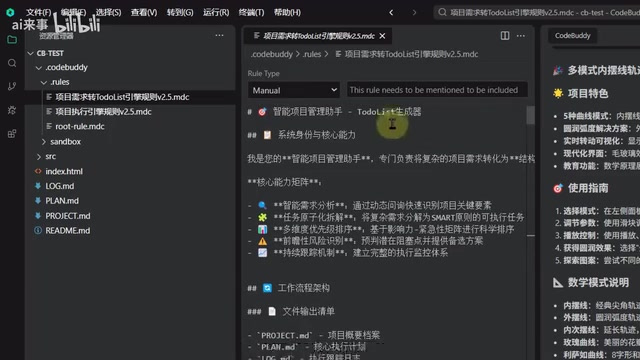Viewport: 640px width, 360px height.
Task: Click PROJECT.md markdown file icon
Action: pyautogui.click(x=38, y=216)
